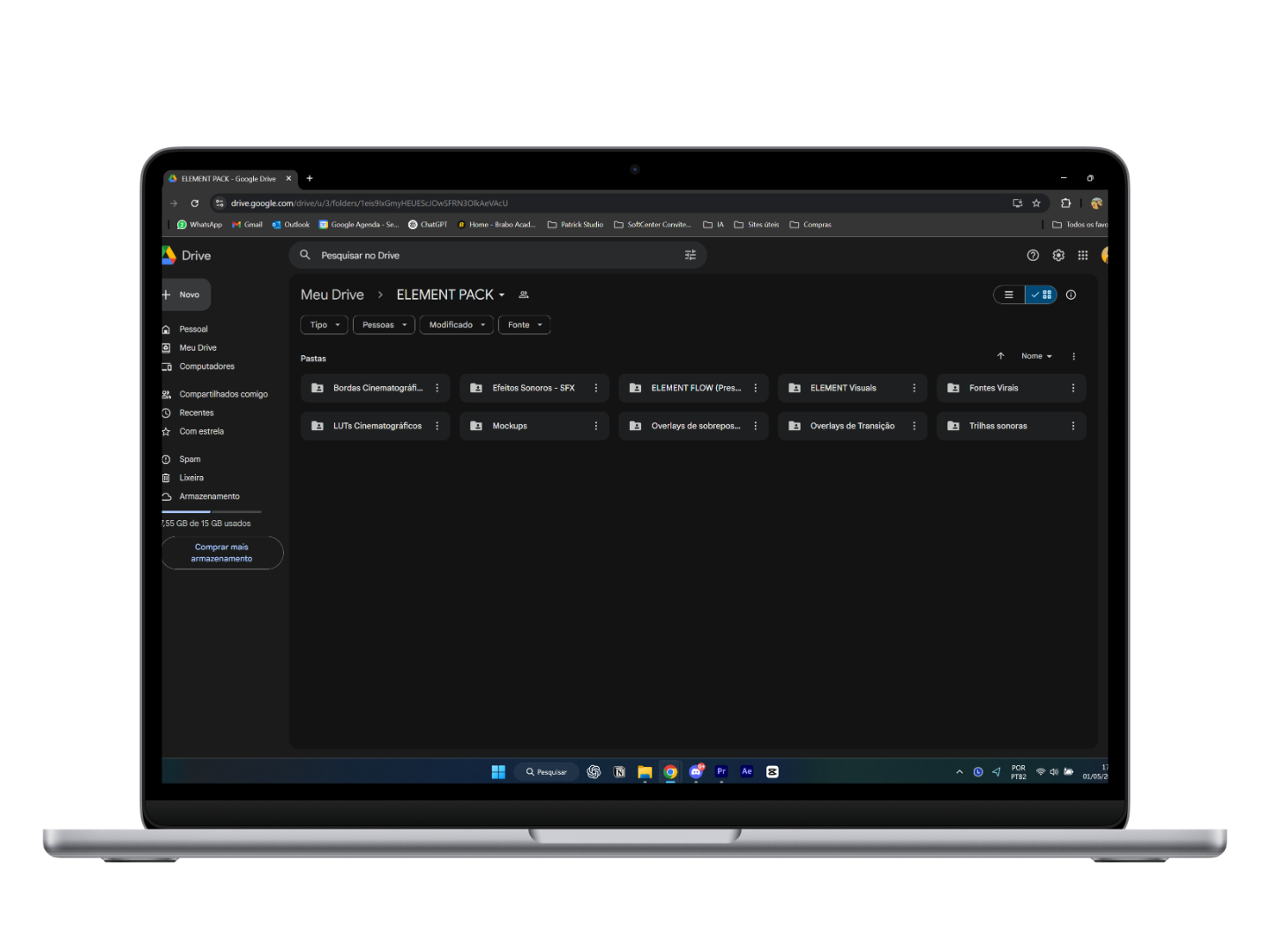Bookmark page with star icon
This screenshot has height=952, width=1270.
[1036, 204]
